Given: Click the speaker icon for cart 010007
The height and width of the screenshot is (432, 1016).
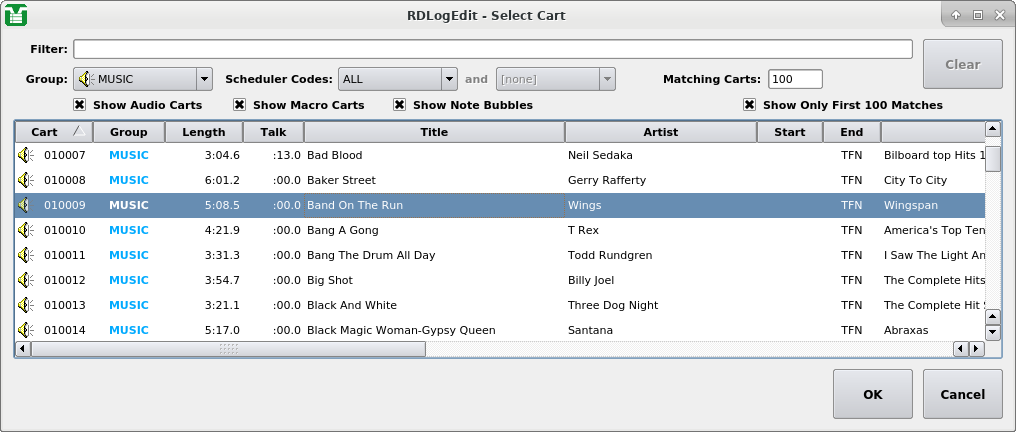Looking at the screenshot, I should point(25,155).
